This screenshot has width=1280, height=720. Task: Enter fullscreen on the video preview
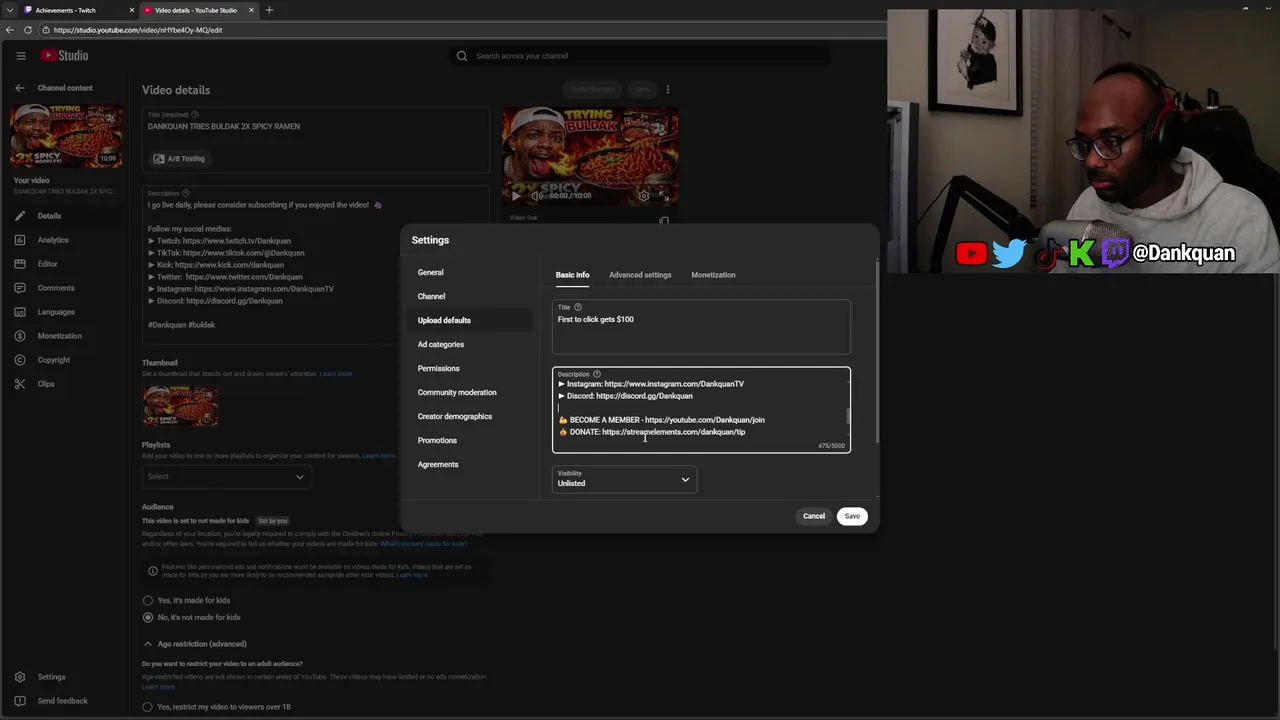pyautogui.click(x=663, y=196)
